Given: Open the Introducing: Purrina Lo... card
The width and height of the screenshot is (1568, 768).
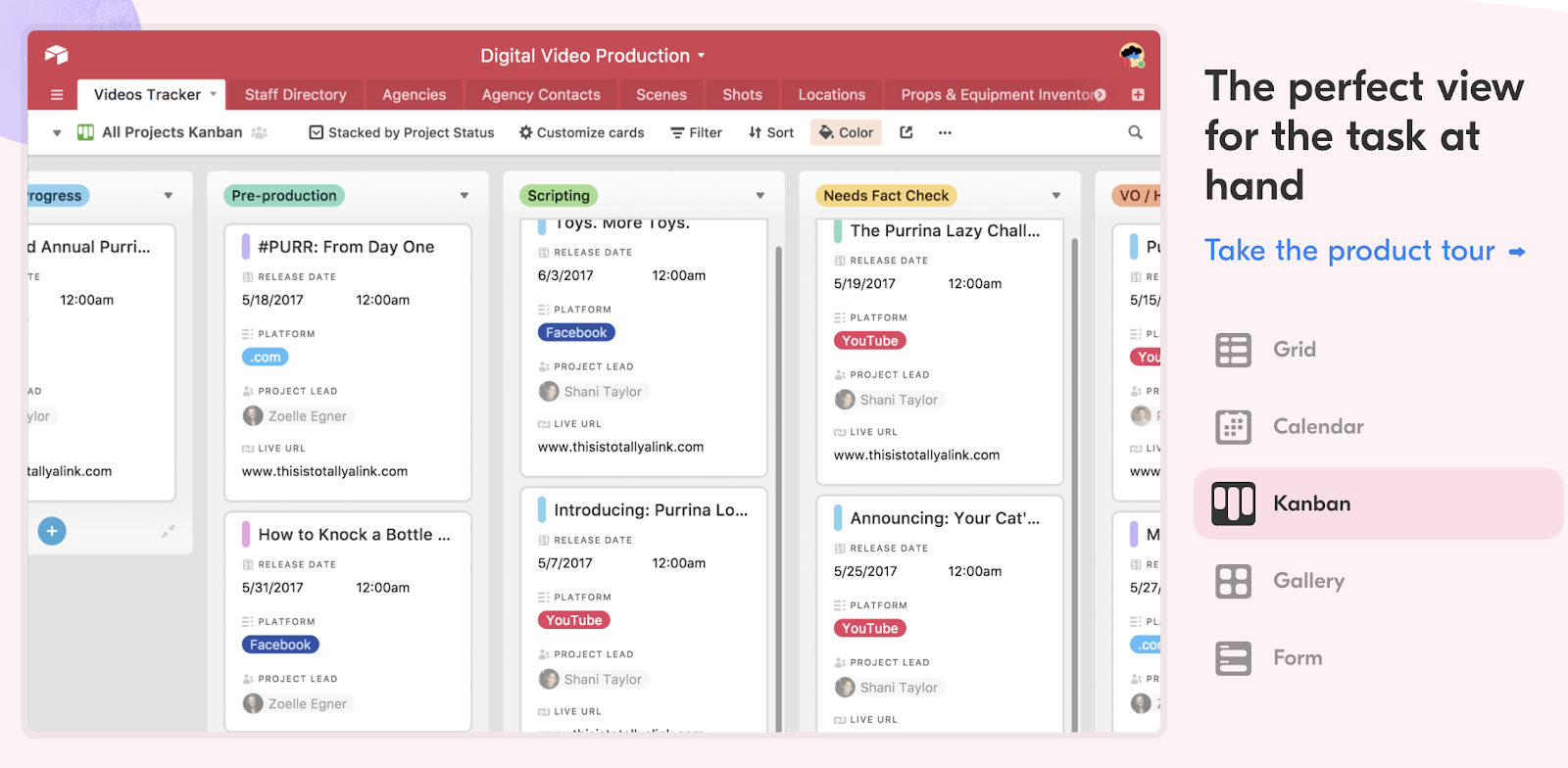Looking at the screenshot, I should pyautogui.click(x=651, y=510).
